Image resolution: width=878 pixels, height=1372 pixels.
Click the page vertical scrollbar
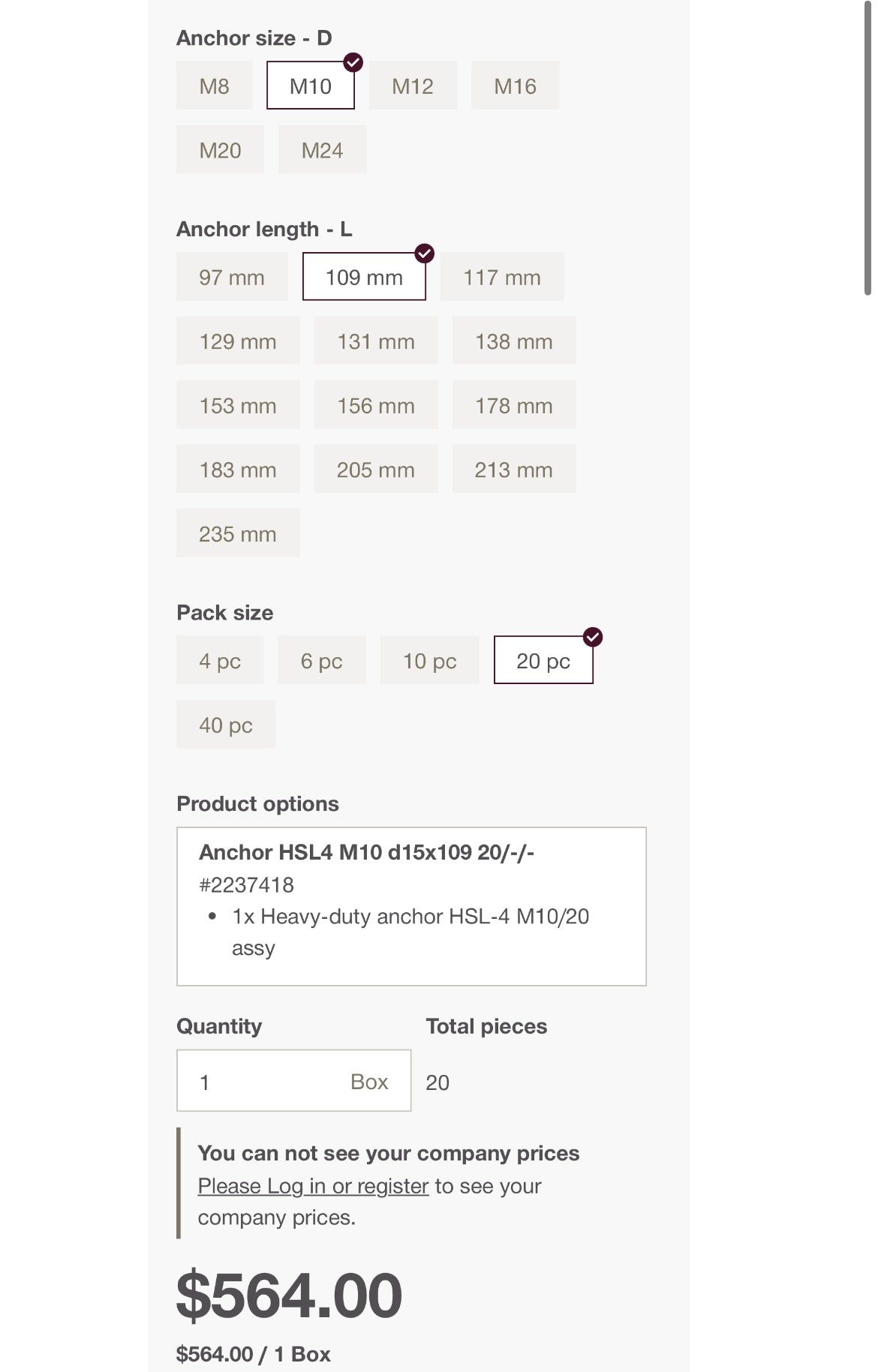[x=867, y=150]
